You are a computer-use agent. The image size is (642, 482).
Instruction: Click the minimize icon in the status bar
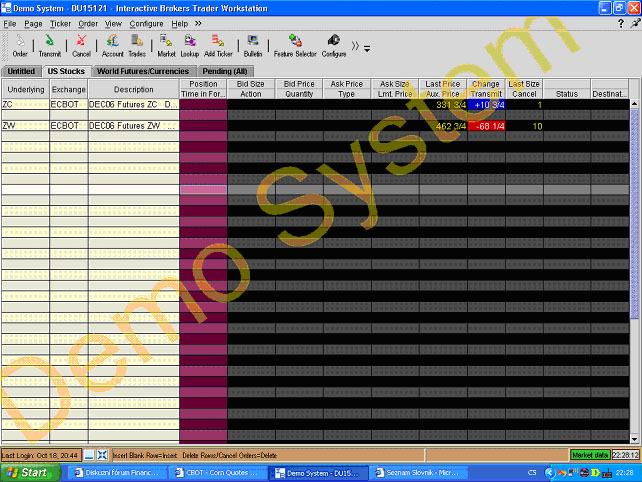89,455
